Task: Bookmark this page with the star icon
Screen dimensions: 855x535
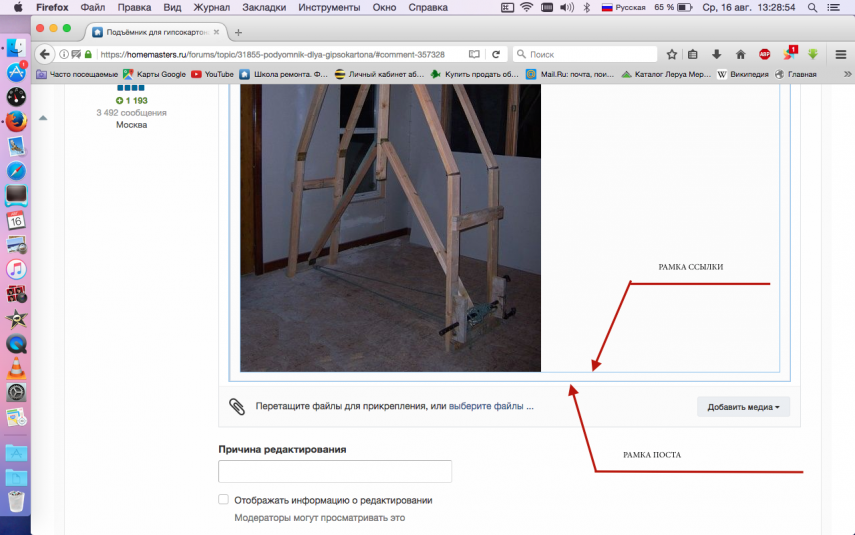Action: pyautogui.click(x=672, y=54)
